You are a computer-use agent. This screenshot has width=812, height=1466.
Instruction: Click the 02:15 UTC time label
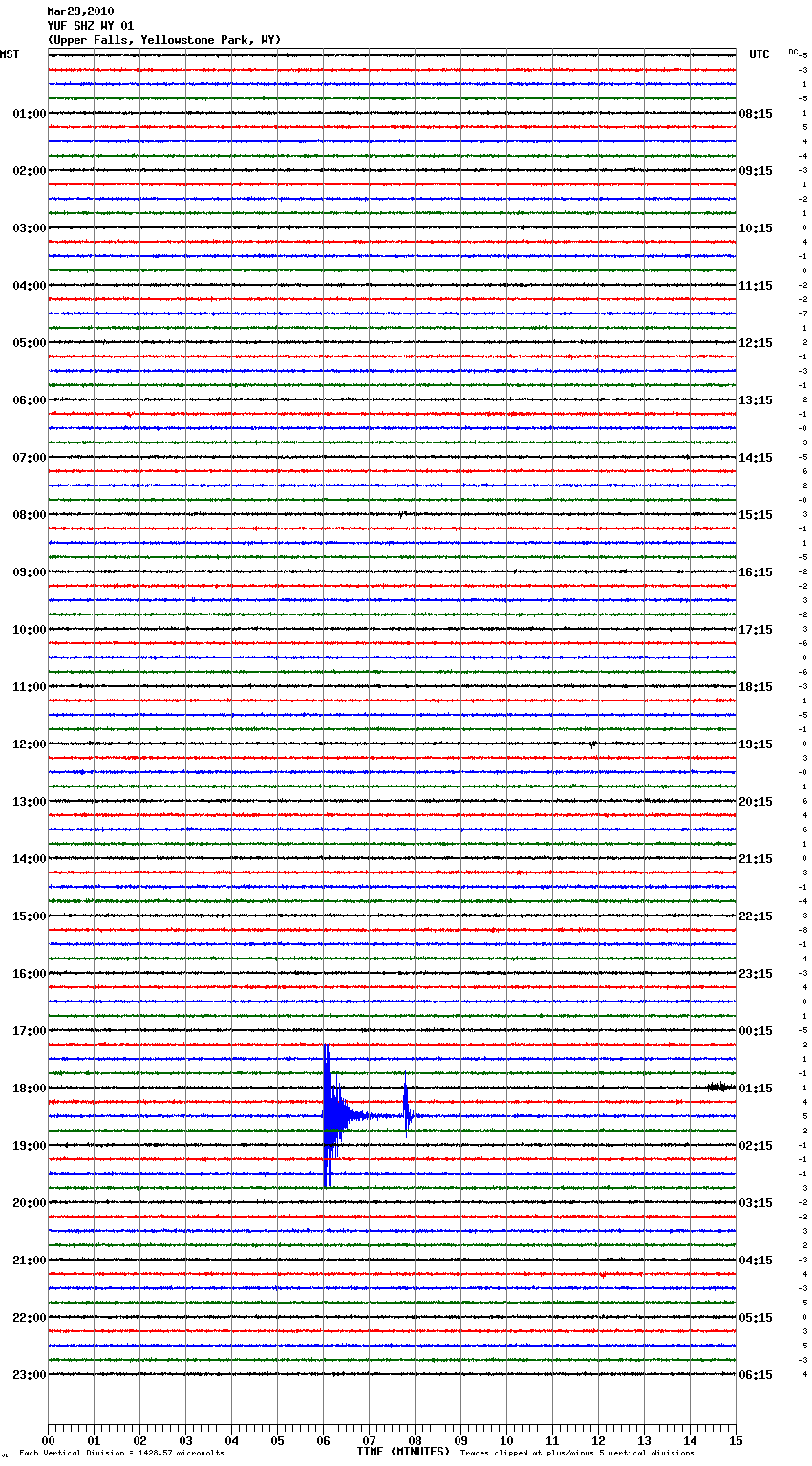(x=756, y=1146)
